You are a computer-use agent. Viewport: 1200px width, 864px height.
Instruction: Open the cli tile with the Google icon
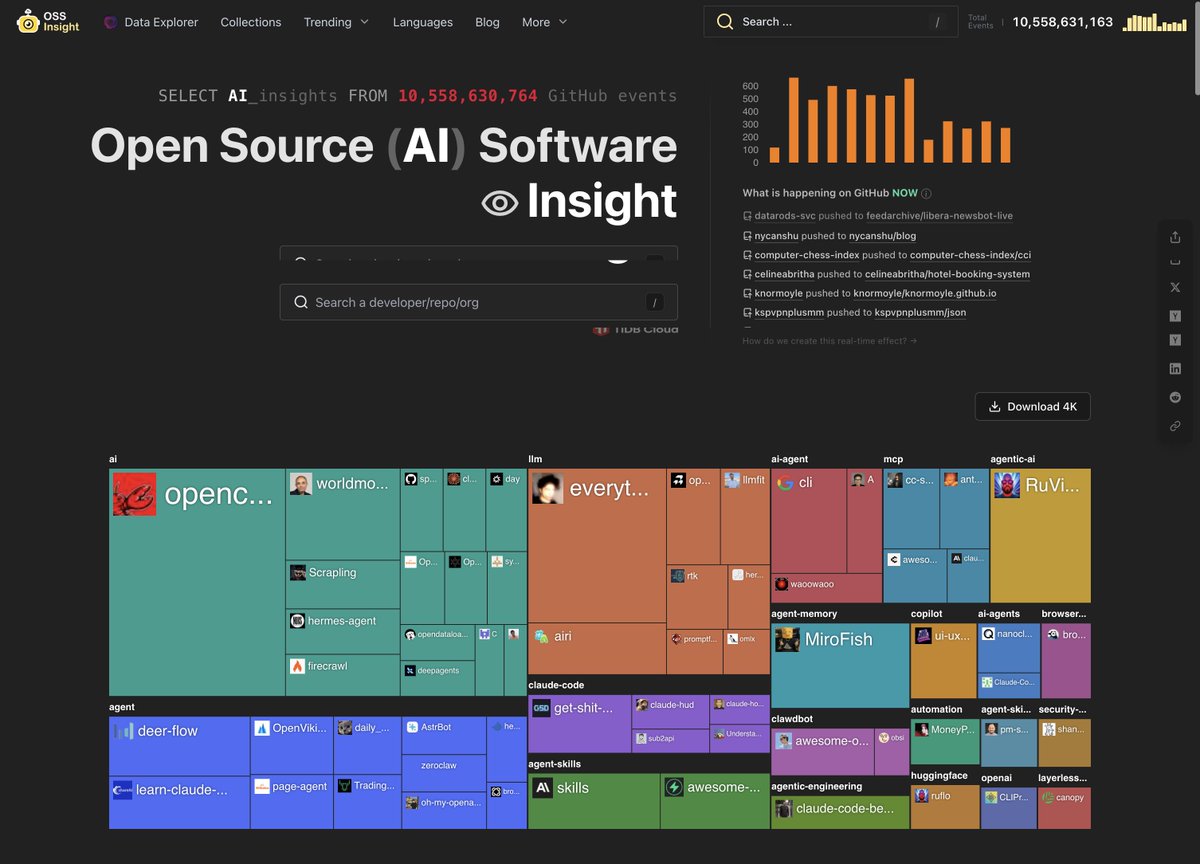coord(809,521)
